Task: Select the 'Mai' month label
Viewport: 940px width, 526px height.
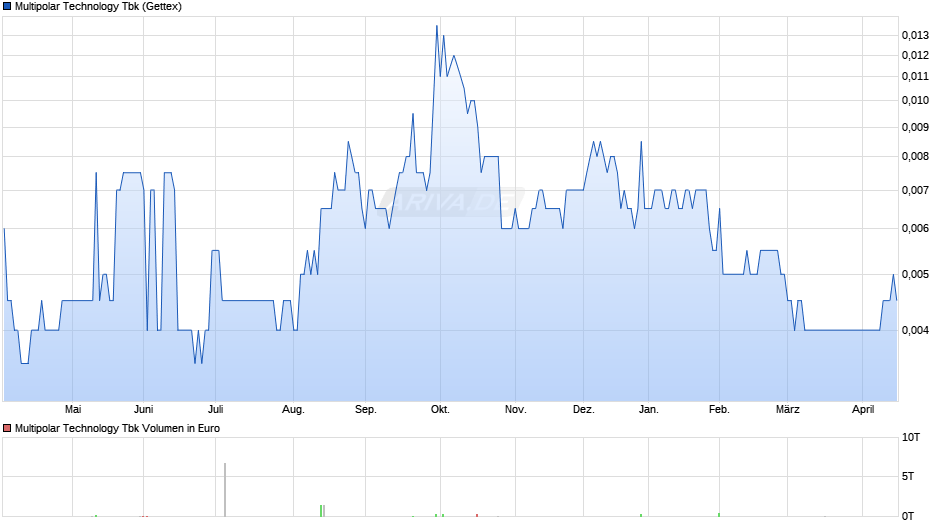Action: [x=73, y=409]
